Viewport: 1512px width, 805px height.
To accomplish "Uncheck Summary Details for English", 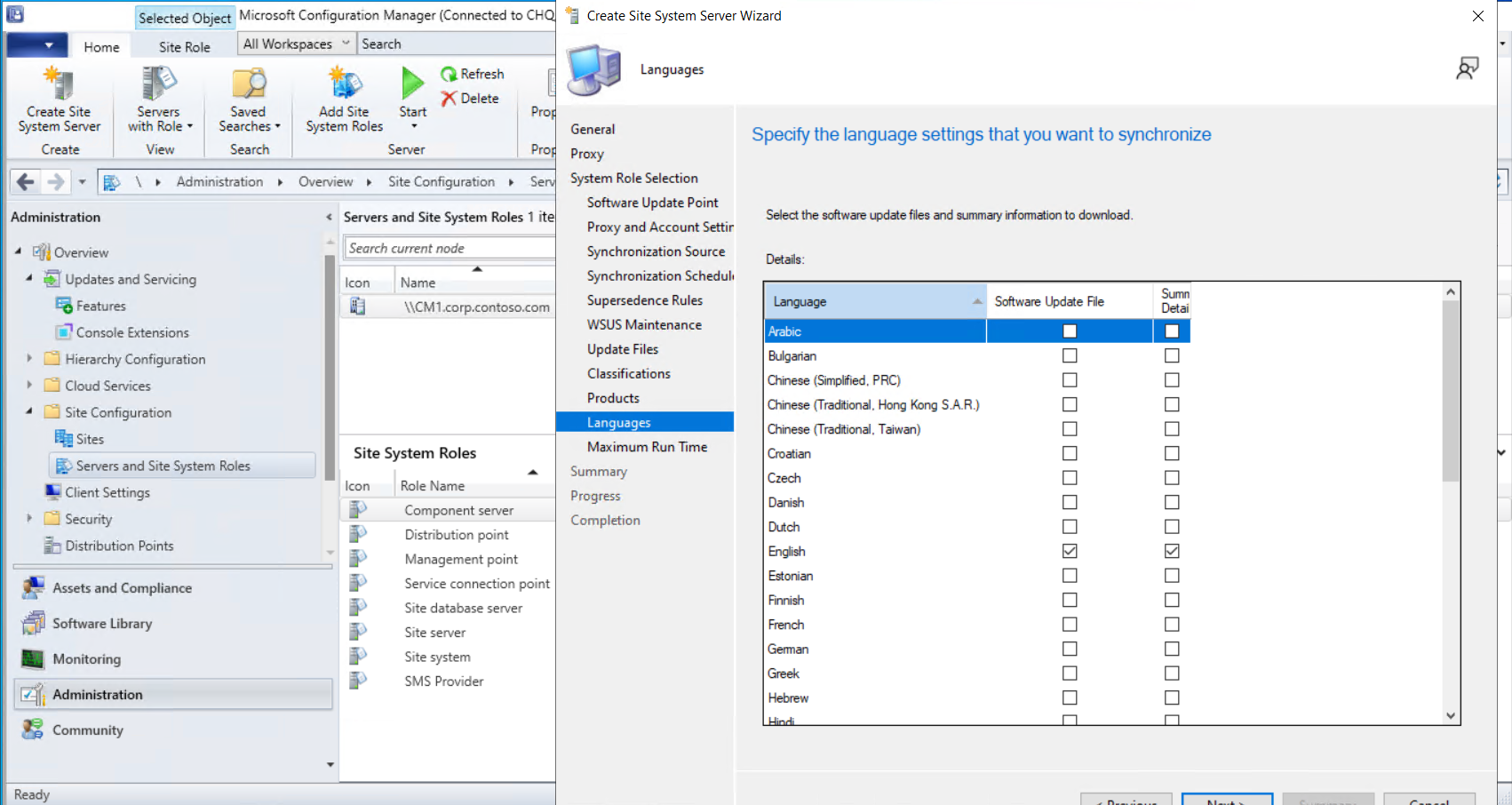I will click(x=1172, y=551).
